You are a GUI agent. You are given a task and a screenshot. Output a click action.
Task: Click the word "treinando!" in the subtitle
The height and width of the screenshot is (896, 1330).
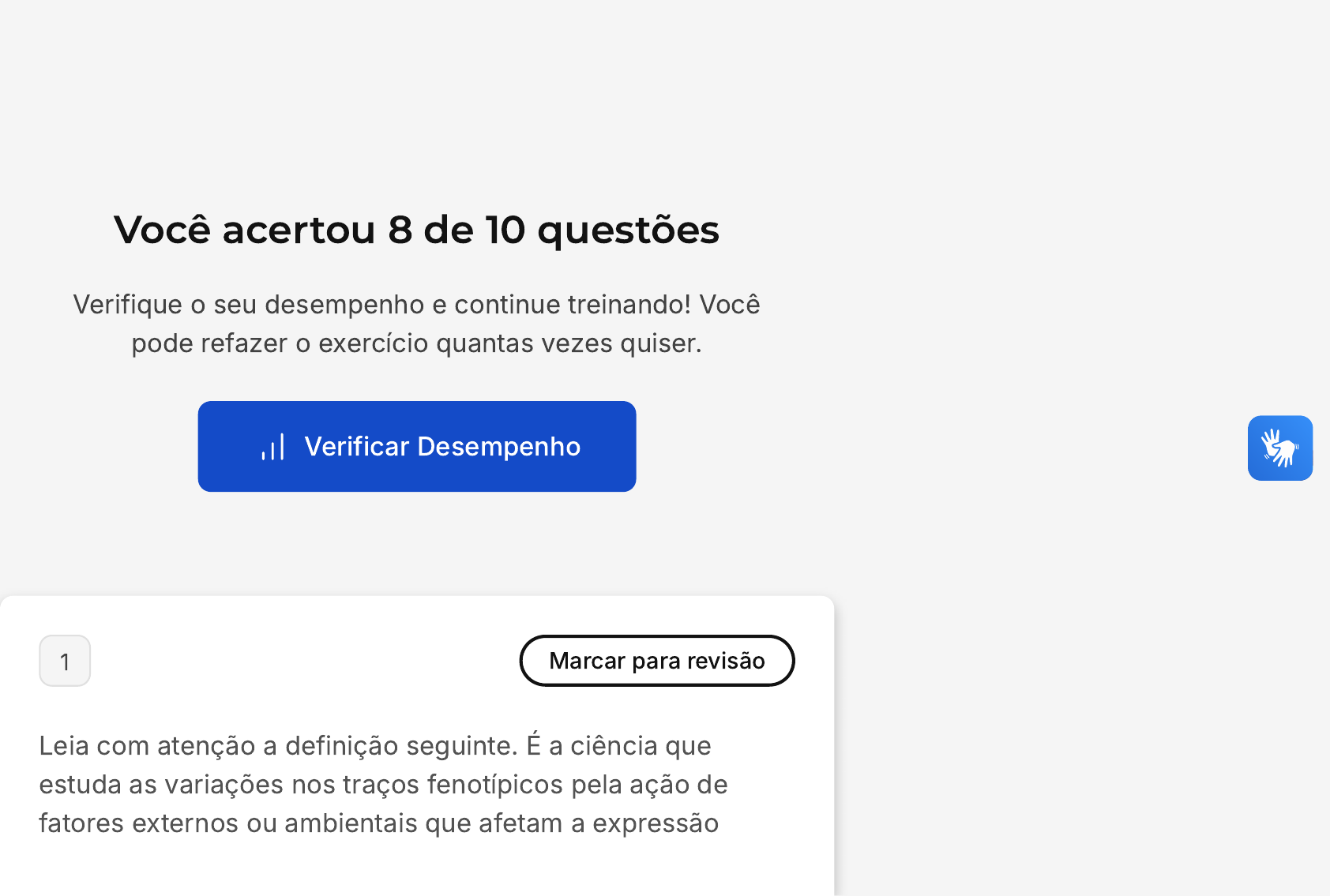[x=629, y=305]
